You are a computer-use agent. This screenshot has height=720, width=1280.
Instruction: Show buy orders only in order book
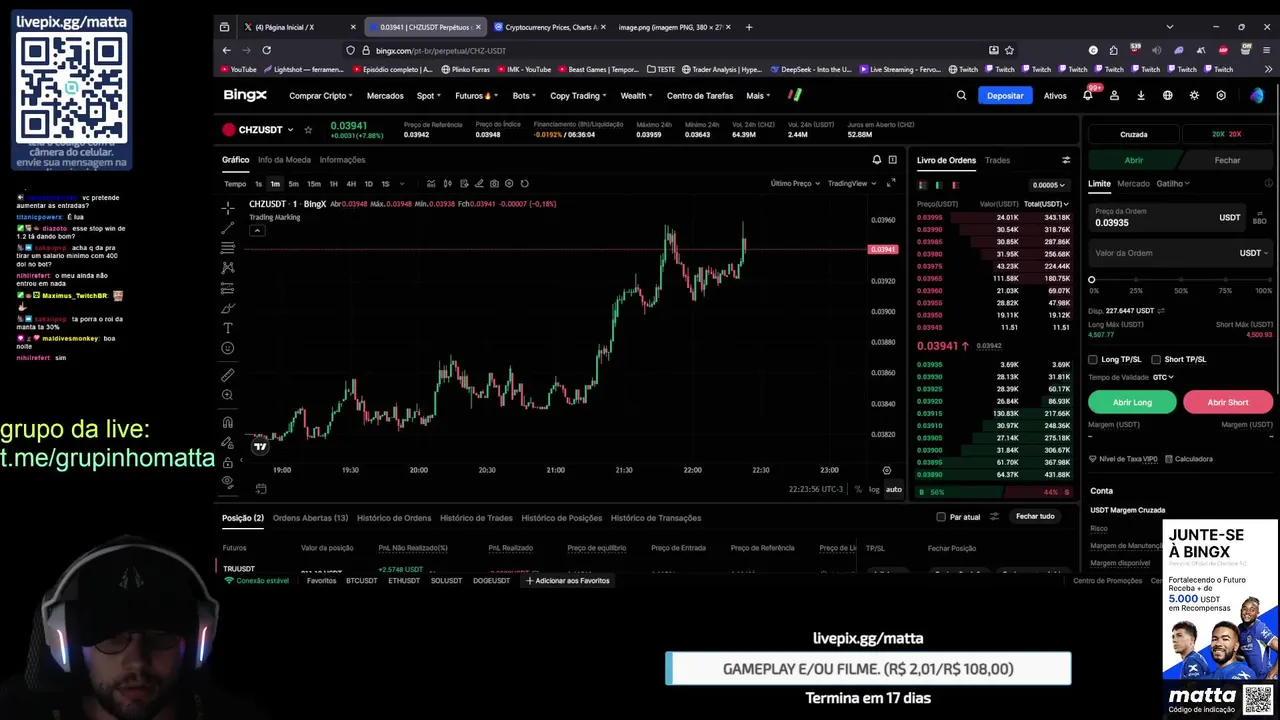point(938,185)
